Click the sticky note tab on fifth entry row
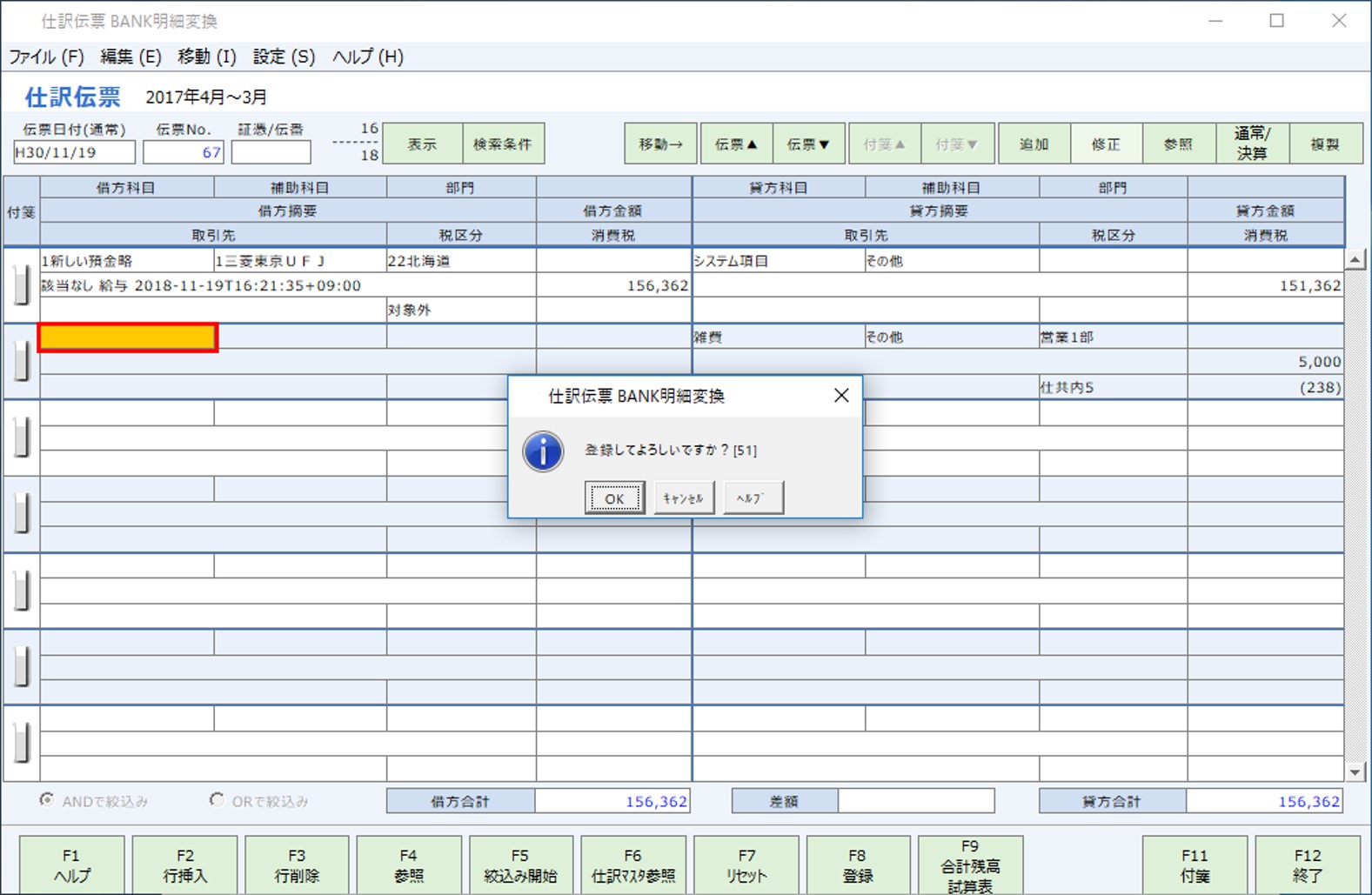 pos(22,591)
